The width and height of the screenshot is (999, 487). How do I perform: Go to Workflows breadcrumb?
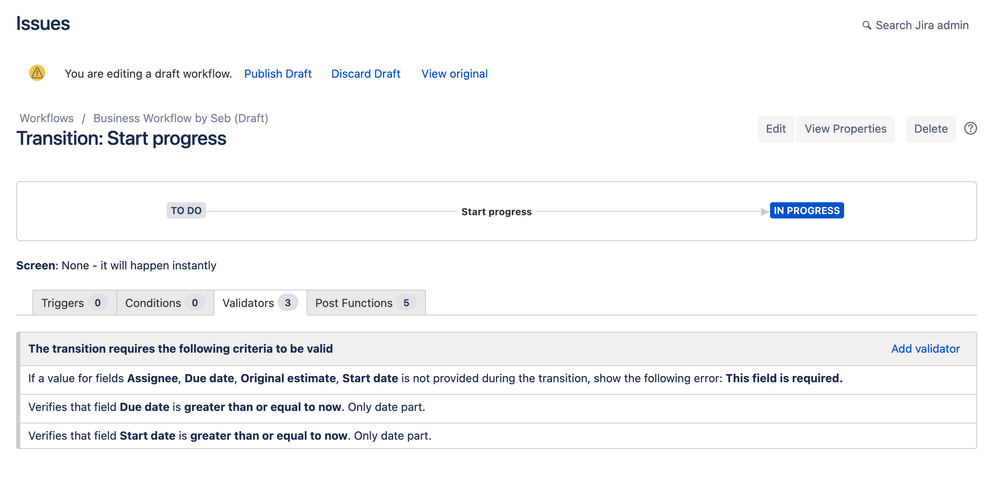[47, 118]
